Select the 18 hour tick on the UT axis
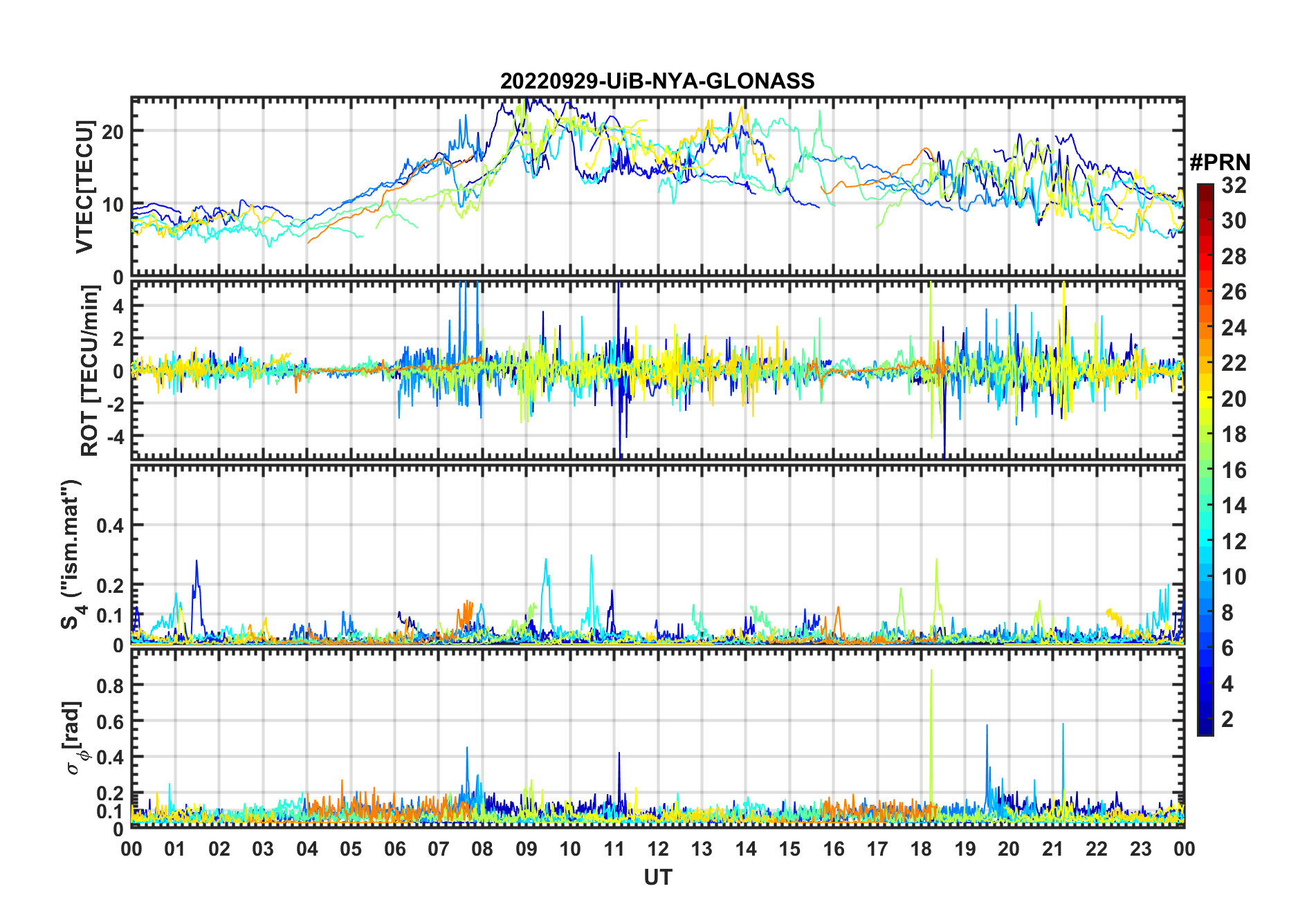This screenshot has width=1316, height=920. 921,849
